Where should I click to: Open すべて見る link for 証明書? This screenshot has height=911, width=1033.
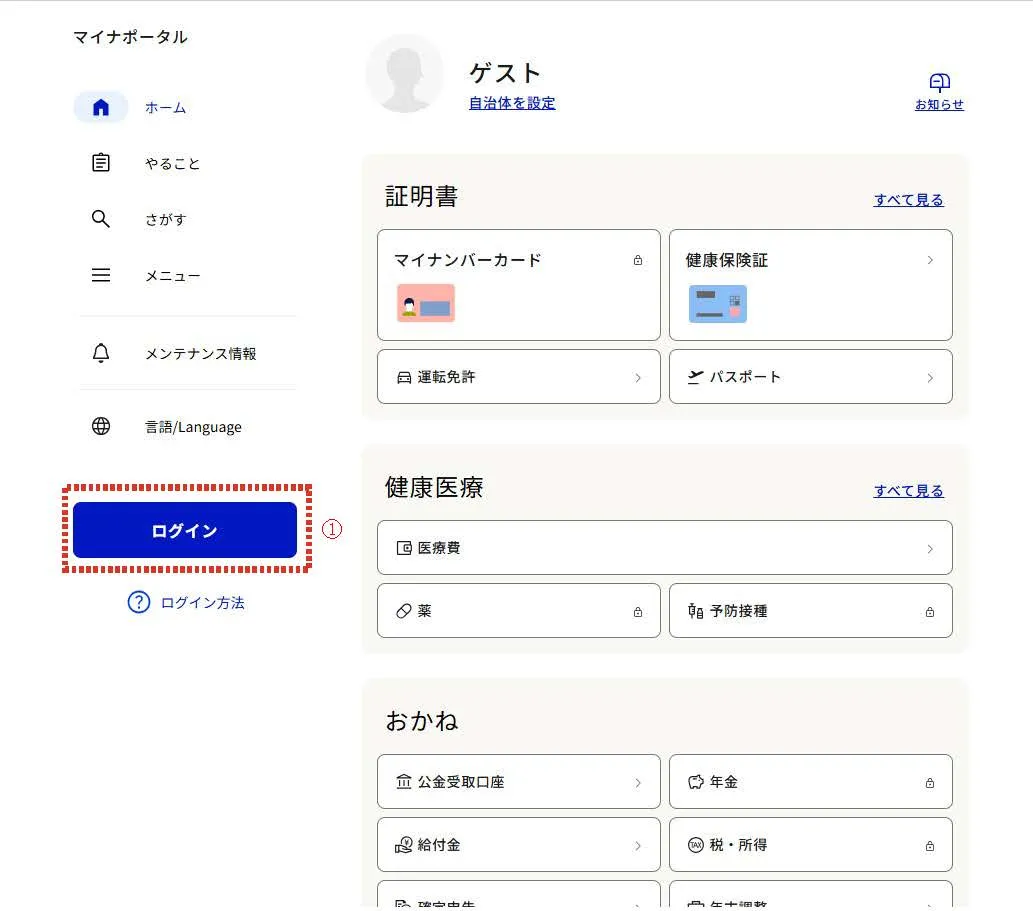pos(908,200)
